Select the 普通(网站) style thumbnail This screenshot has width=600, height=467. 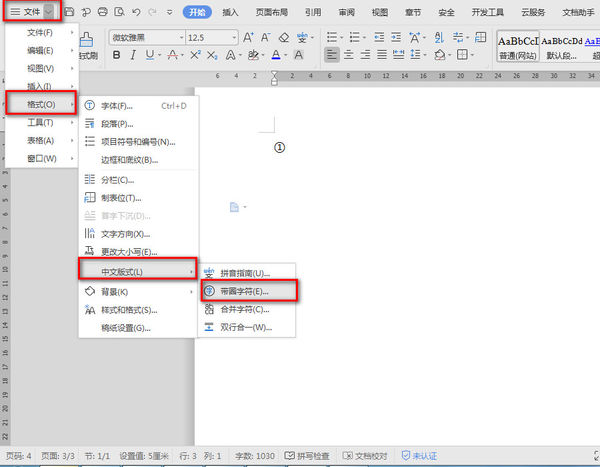tap(518, 47)
